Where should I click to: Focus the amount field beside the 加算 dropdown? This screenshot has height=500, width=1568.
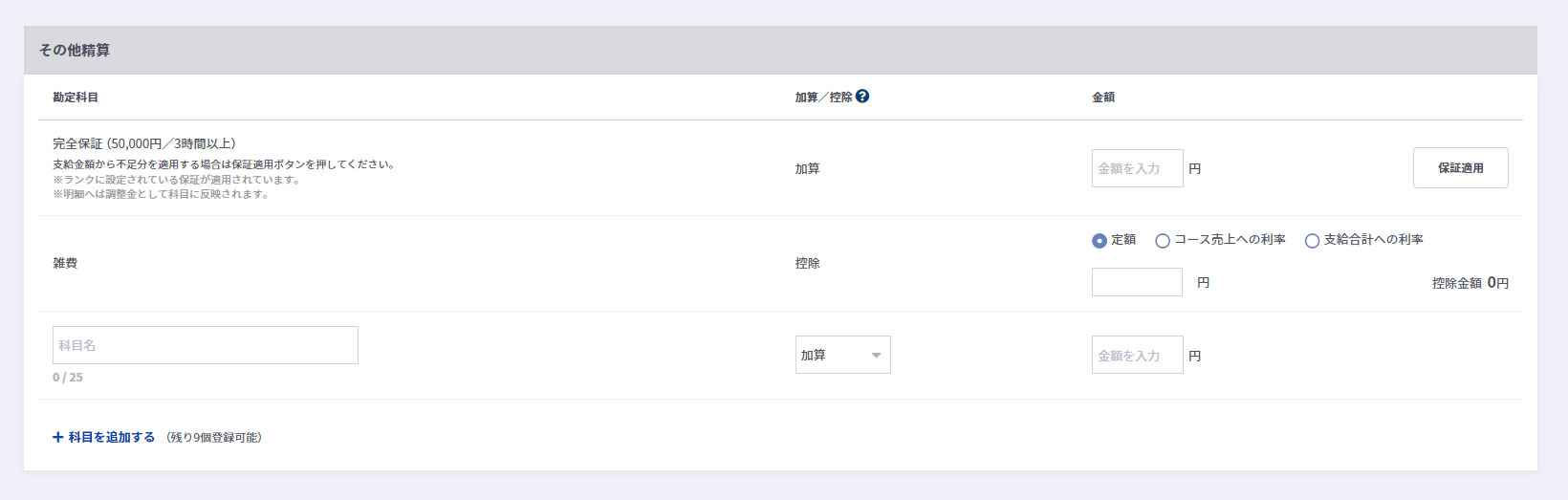pos(1137,355)
